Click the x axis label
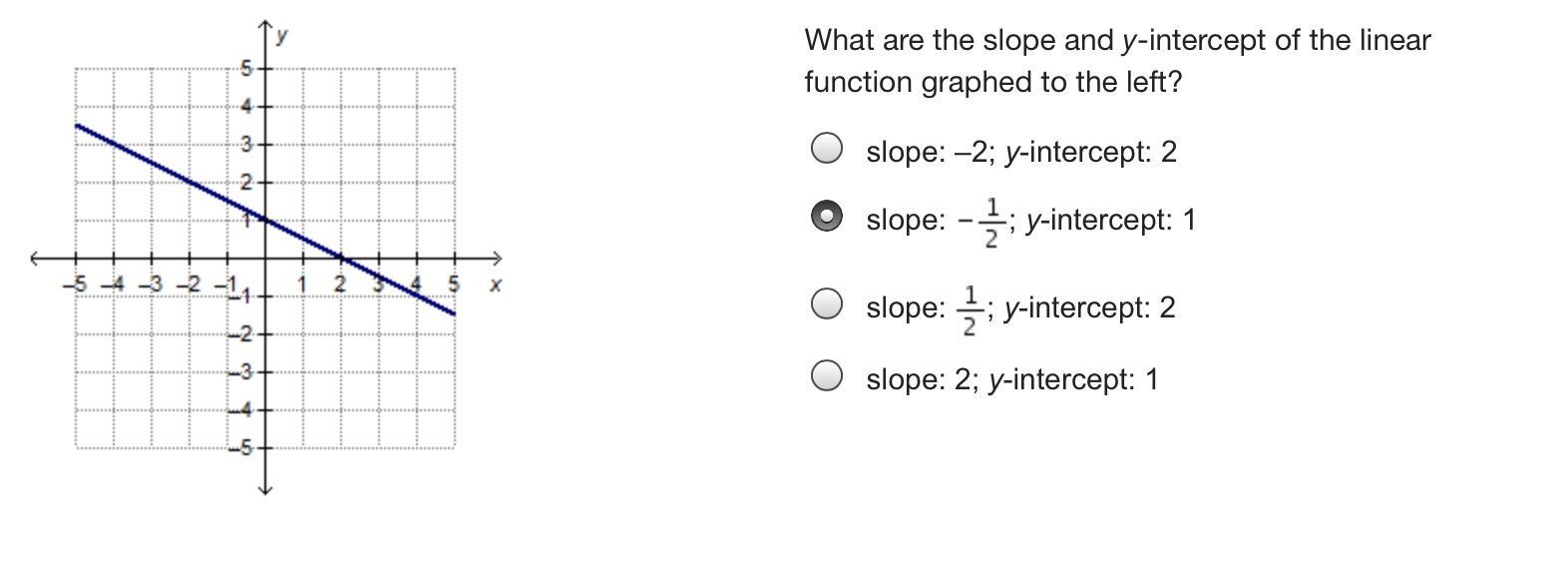This screenshot has width=1568, height=577. pos(495,286)
